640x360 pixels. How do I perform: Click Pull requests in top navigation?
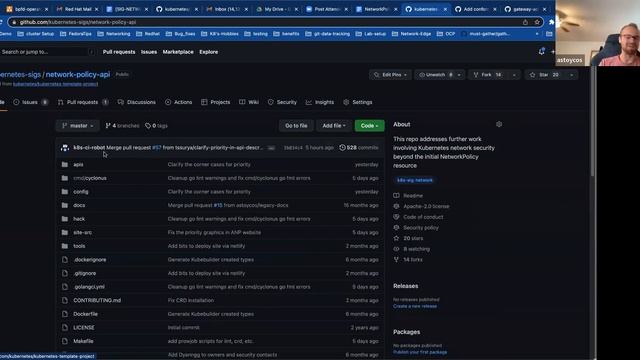pyautogui.click(x=119, y=52)
